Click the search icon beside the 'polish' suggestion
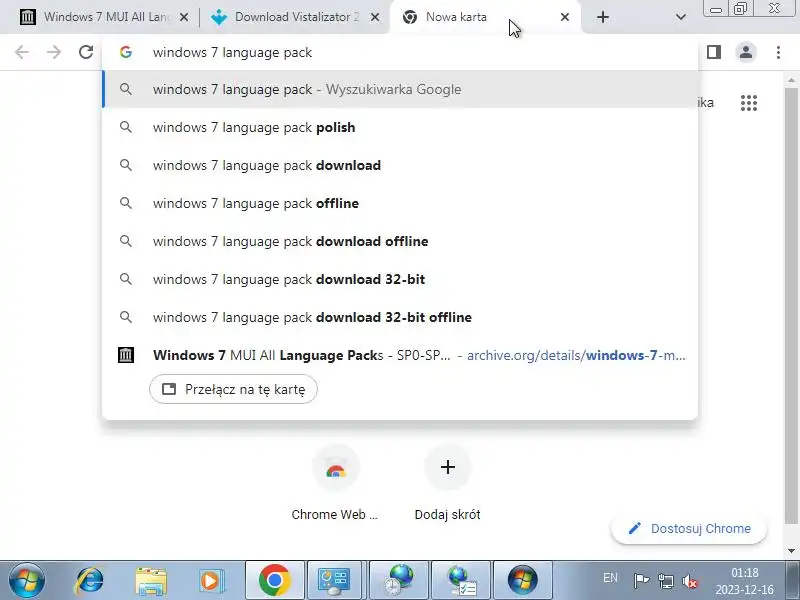 coord(126,127)
